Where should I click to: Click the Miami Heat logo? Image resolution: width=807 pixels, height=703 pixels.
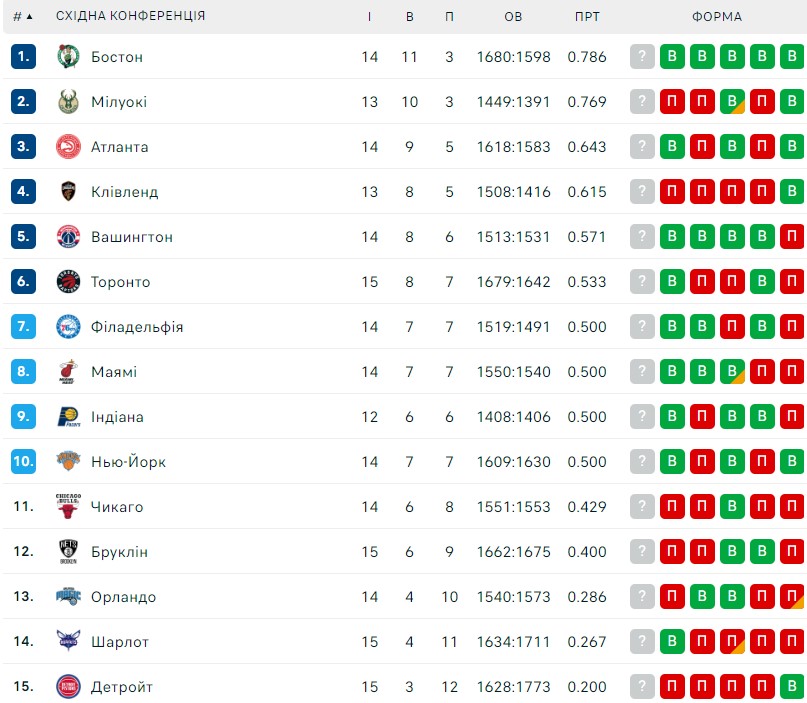point(68,372)
